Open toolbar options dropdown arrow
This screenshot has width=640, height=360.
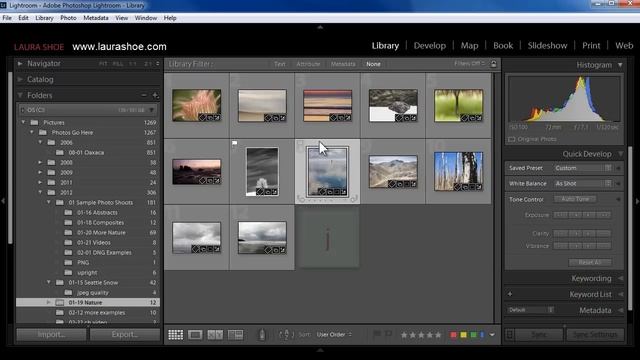click(492, 335)
